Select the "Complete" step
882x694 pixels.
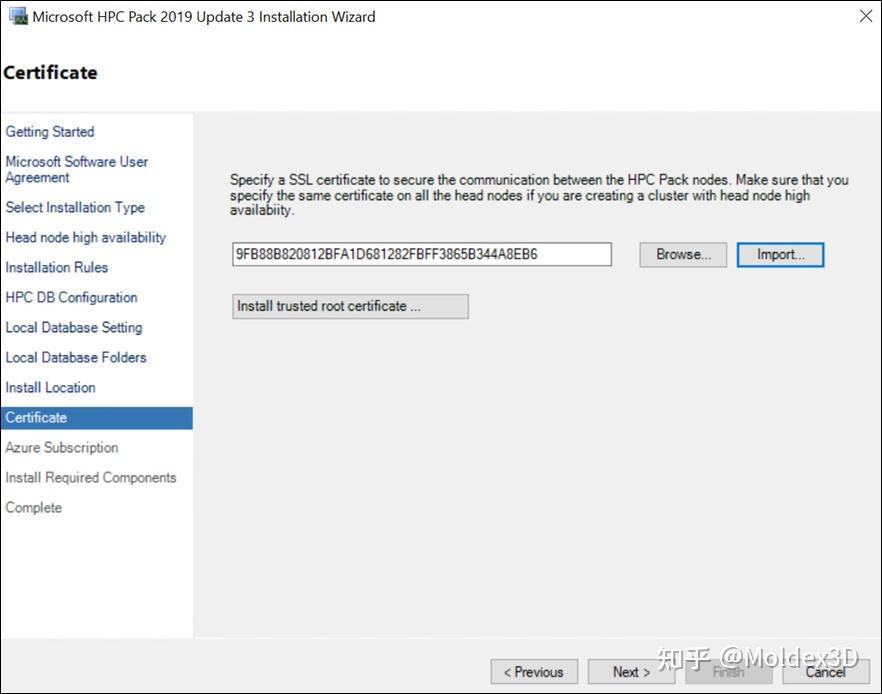click(33, 507)
